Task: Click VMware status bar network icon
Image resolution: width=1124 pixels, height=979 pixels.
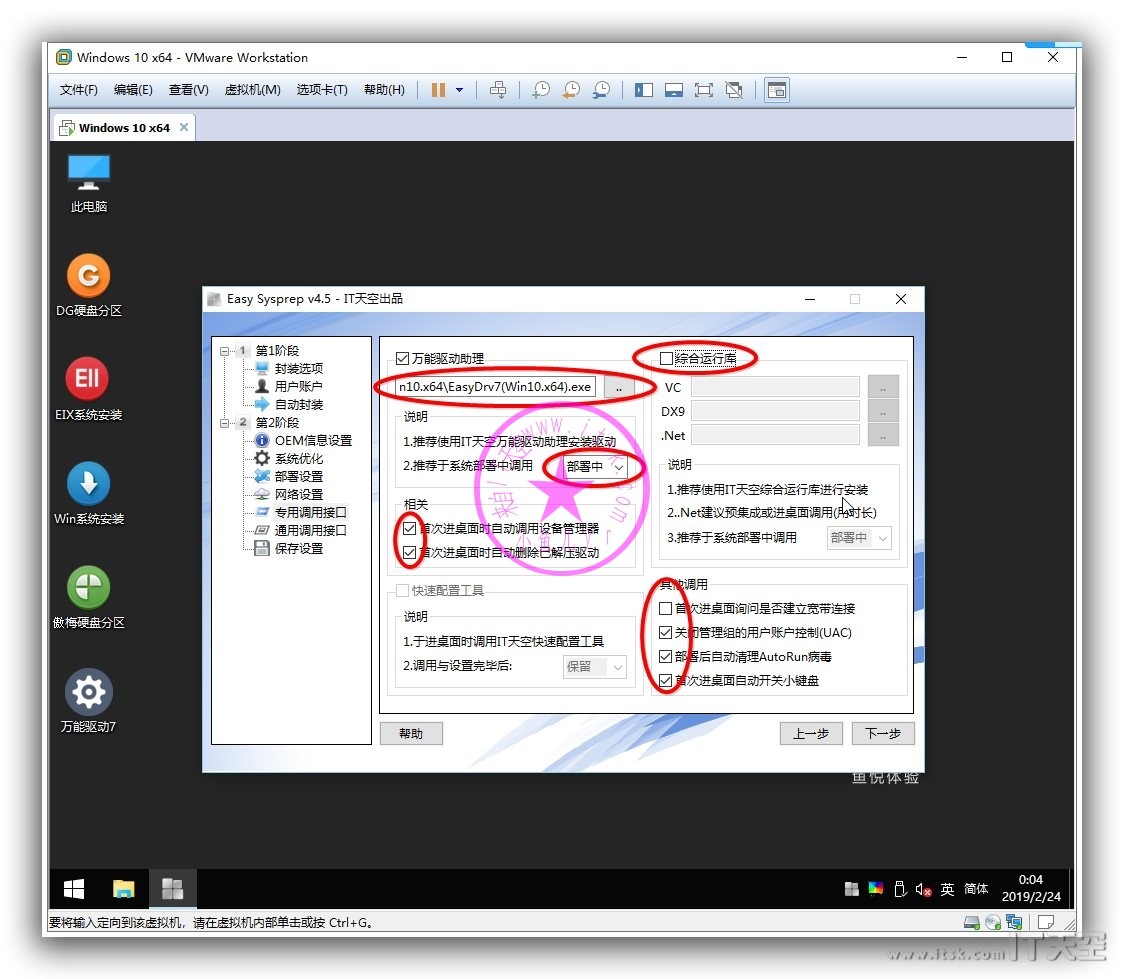Action: coord(1014,922)
